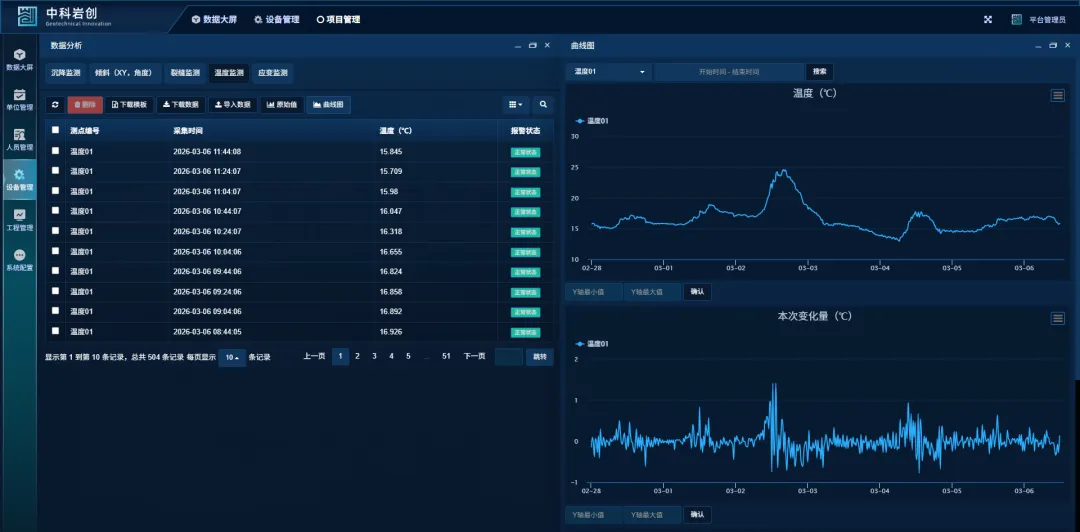Open the page size dropdown showing 10
This screenshot has width=1080, height=532.
point(232,357)
